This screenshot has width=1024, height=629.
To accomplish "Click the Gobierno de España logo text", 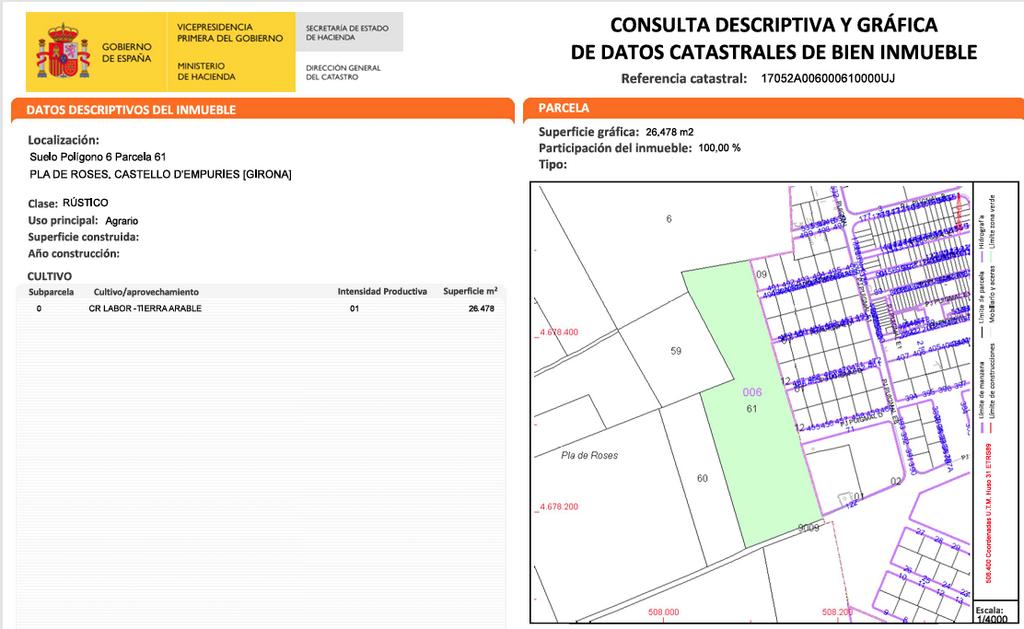I will tap(127, 53).
